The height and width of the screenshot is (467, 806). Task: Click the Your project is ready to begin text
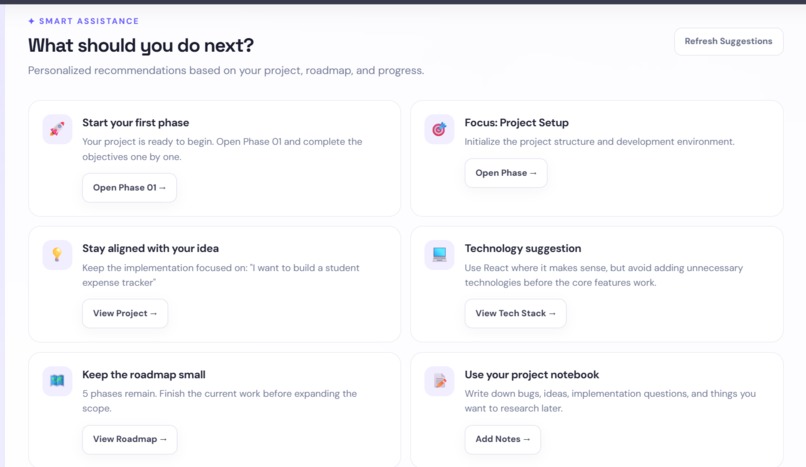pyautogui.click(x=222, y=149)
